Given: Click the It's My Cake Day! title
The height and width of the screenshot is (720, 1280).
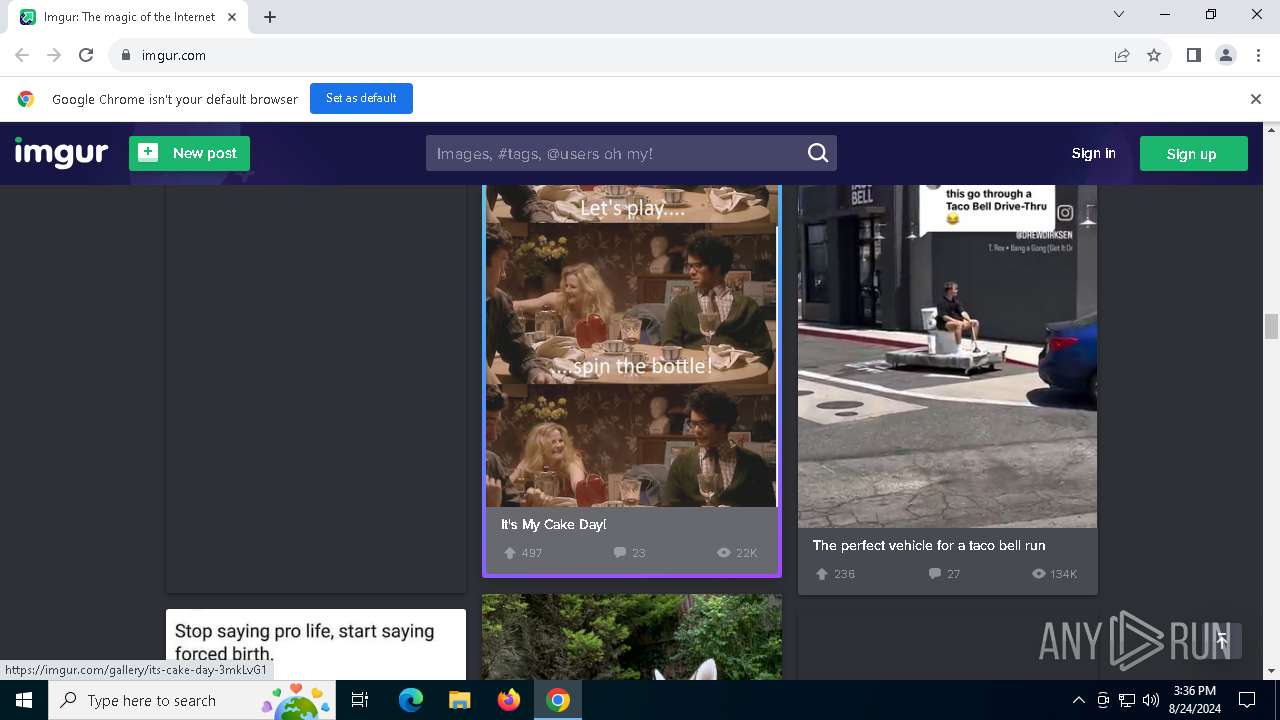Looking at the screenshot, I should click(x=553, y=524).
